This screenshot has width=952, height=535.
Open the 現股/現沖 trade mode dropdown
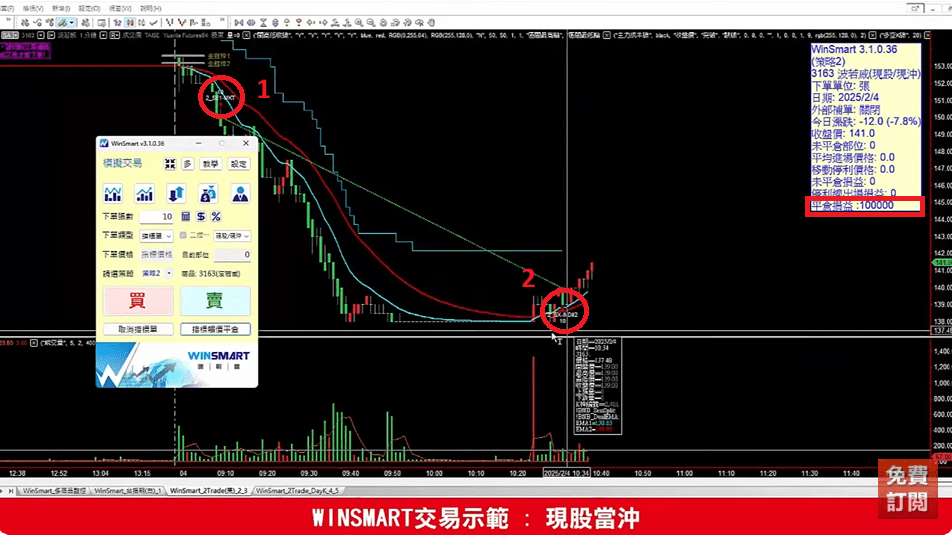coord(232,236)
